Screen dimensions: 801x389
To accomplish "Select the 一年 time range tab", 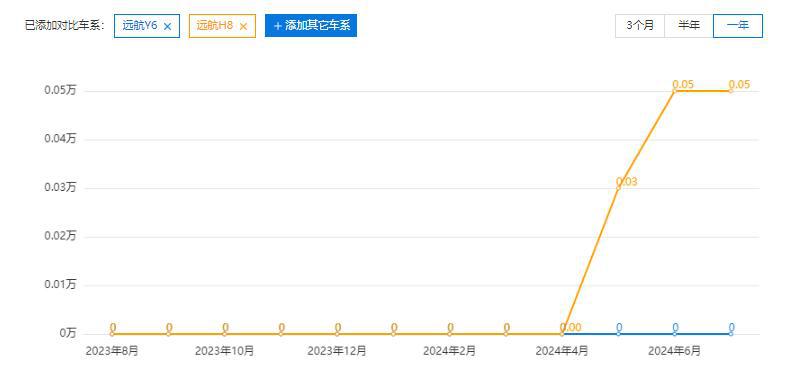I will 738,26.
